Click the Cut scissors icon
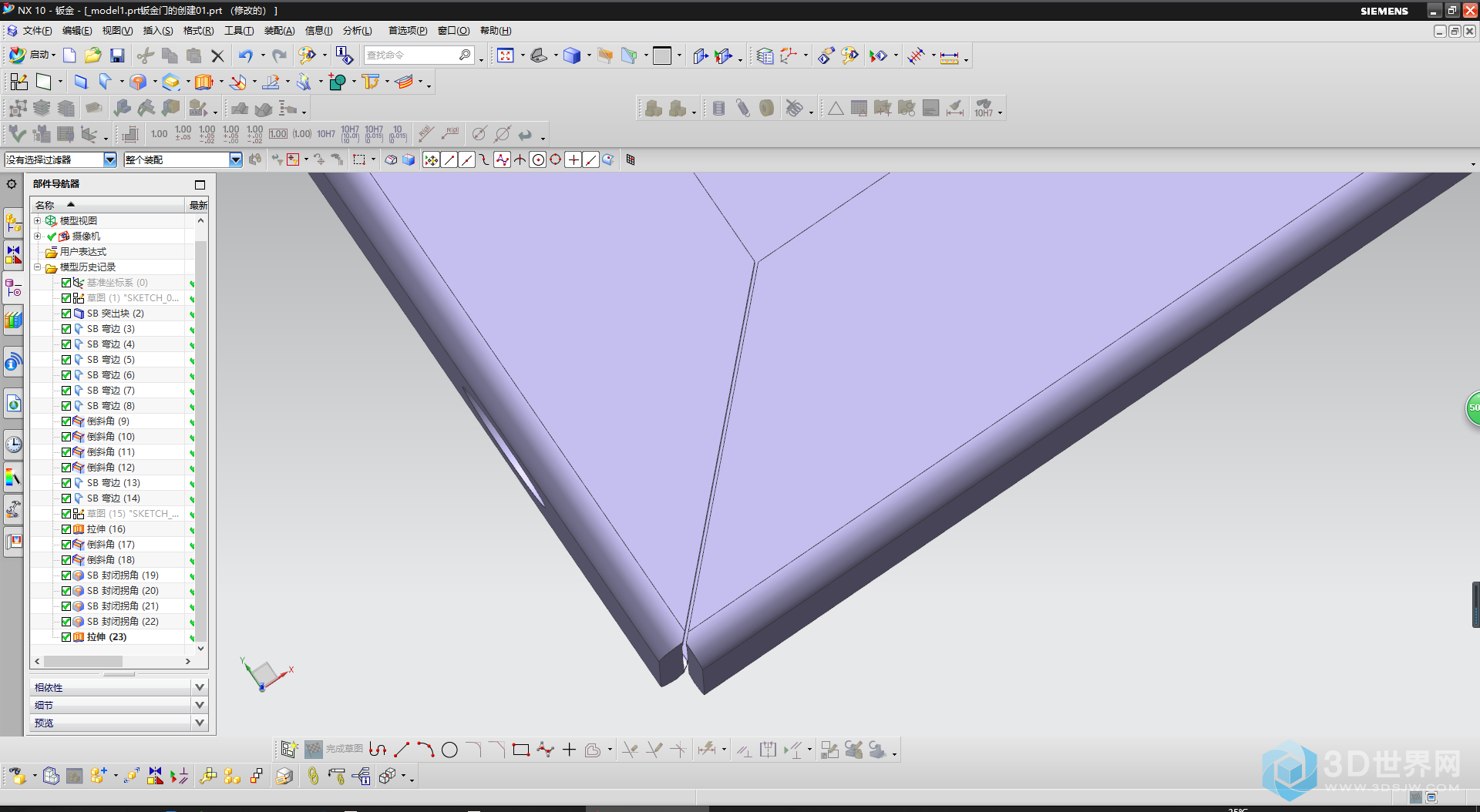The height and width of the screenshot is (812, 1480). (145, 55)
